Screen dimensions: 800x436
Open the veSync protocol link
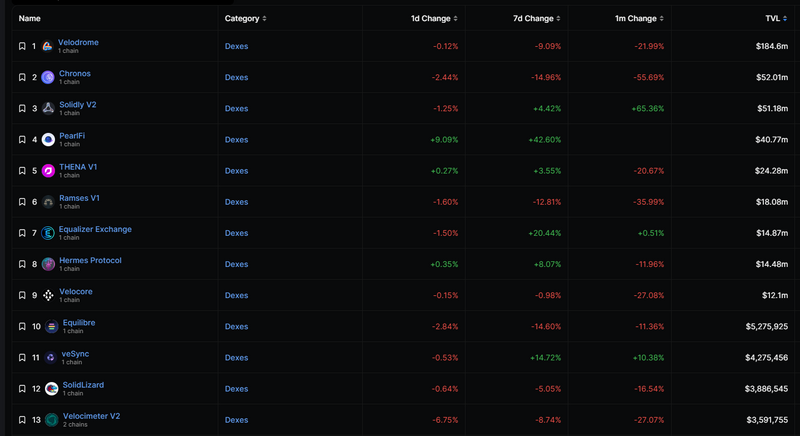(x=75, y=353)
